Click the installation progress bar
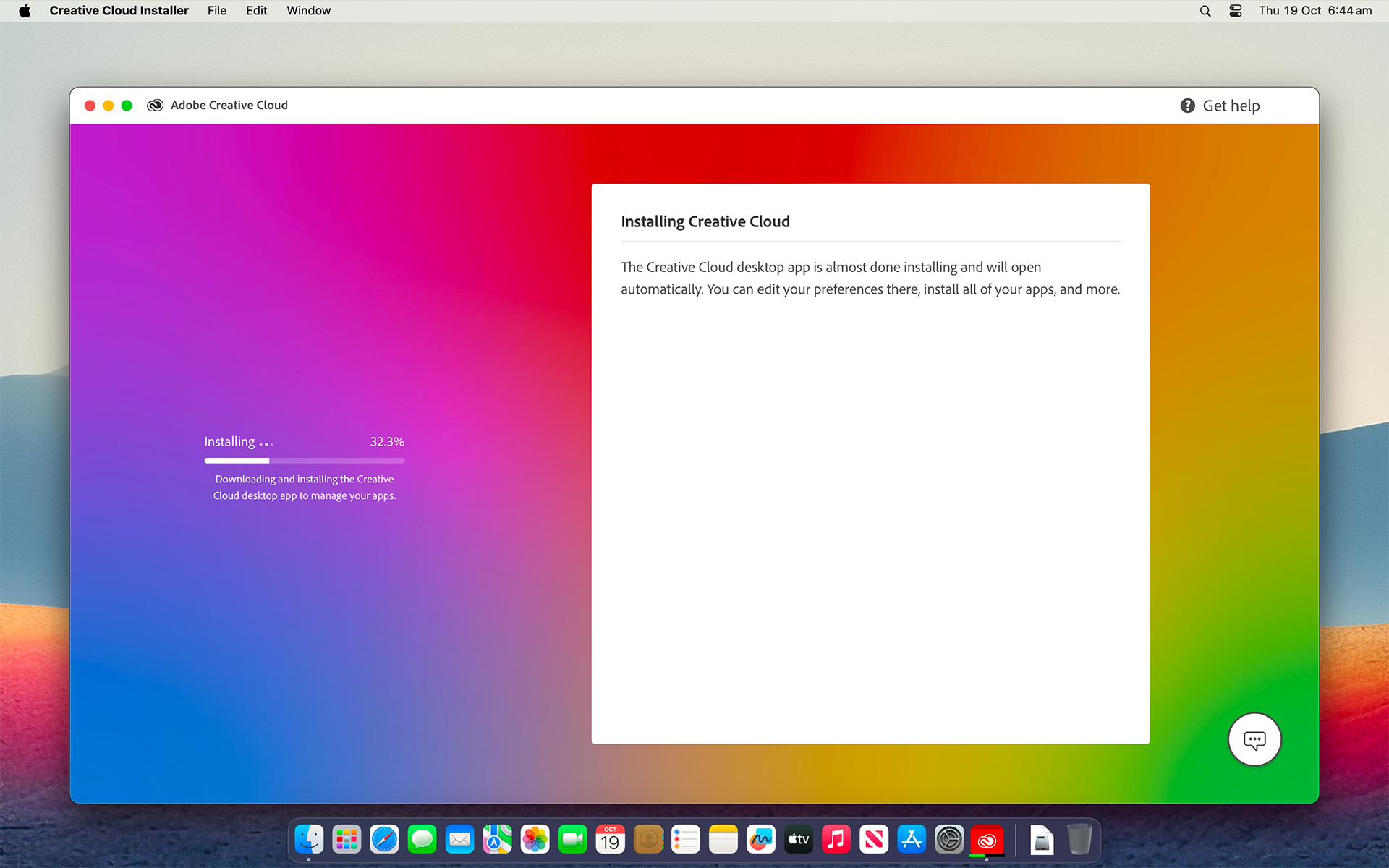1389x868 pixels. (305, 460)
